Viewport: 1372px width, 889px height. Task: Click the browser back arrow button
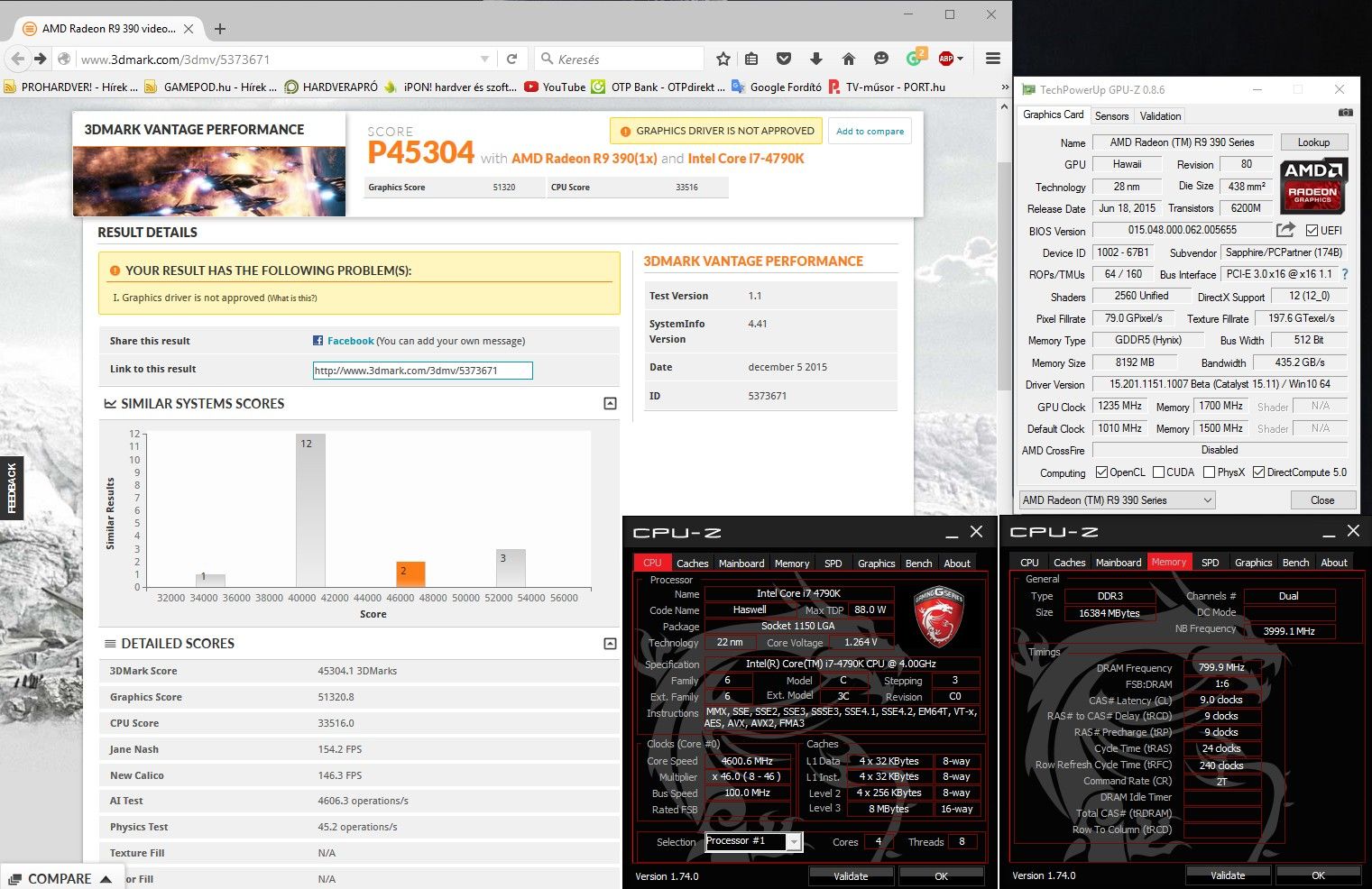(17, 59)
